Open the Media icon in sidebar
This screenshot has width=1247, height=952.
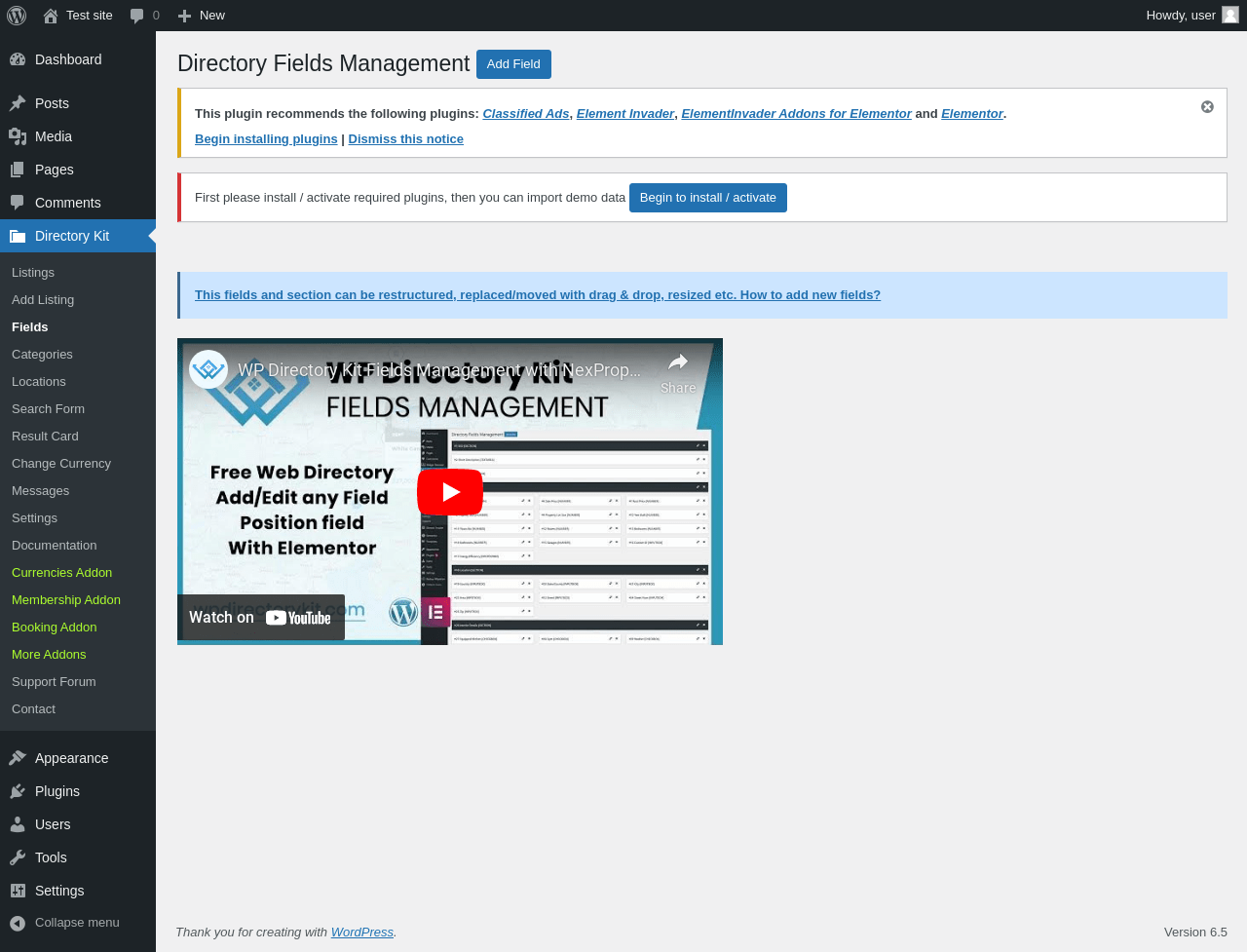[x=18, y=136]
